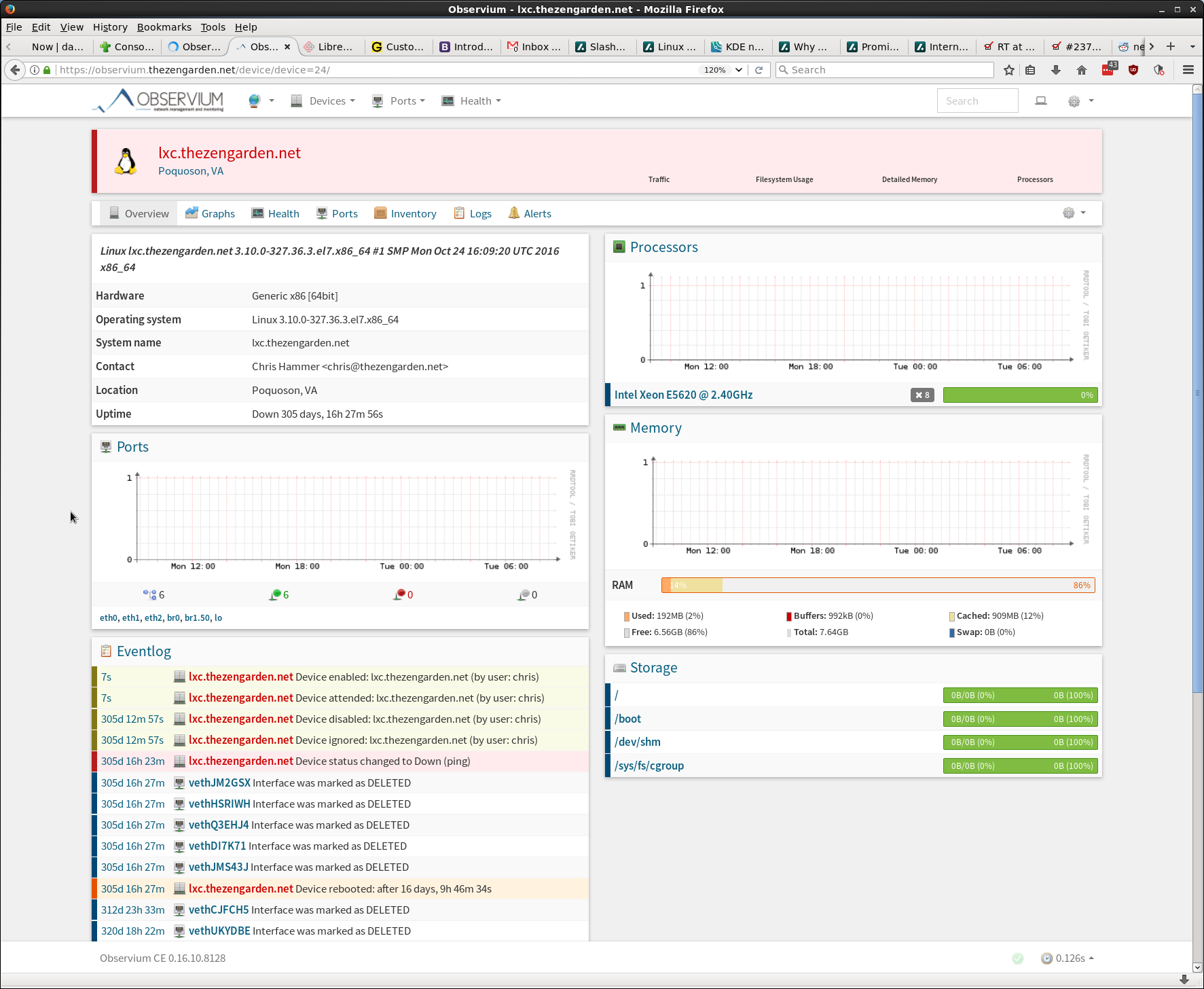Open the Poquoson, VA location link

[x=191, y=171]
